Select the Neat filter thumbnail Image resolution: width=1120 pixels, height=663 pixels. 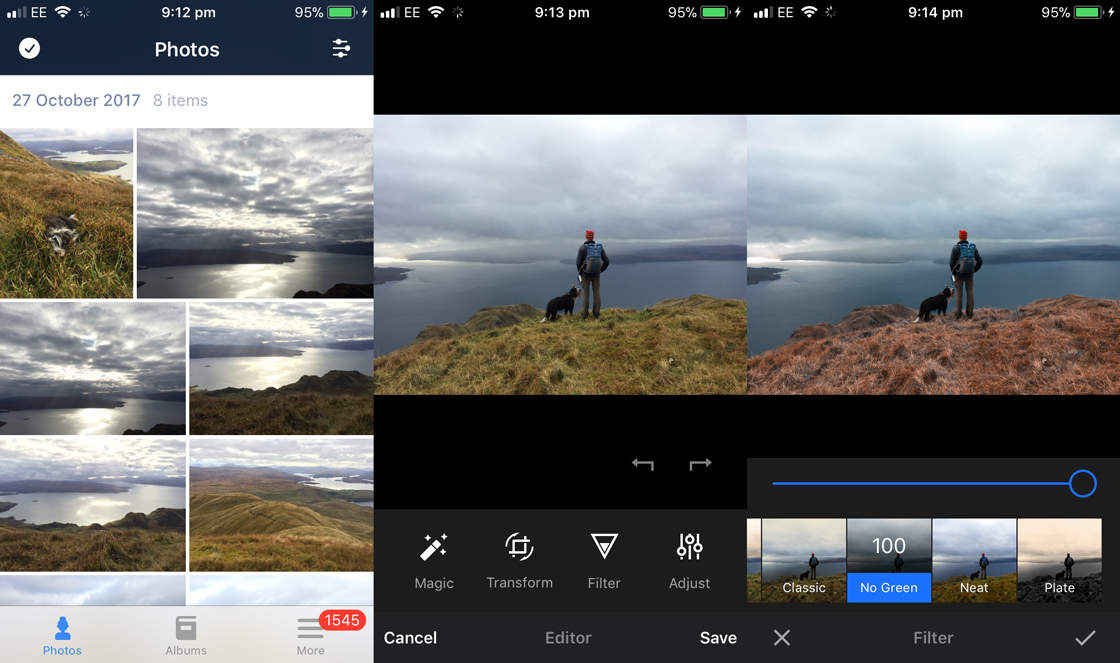pyautogui.click(x=973, y=560)
